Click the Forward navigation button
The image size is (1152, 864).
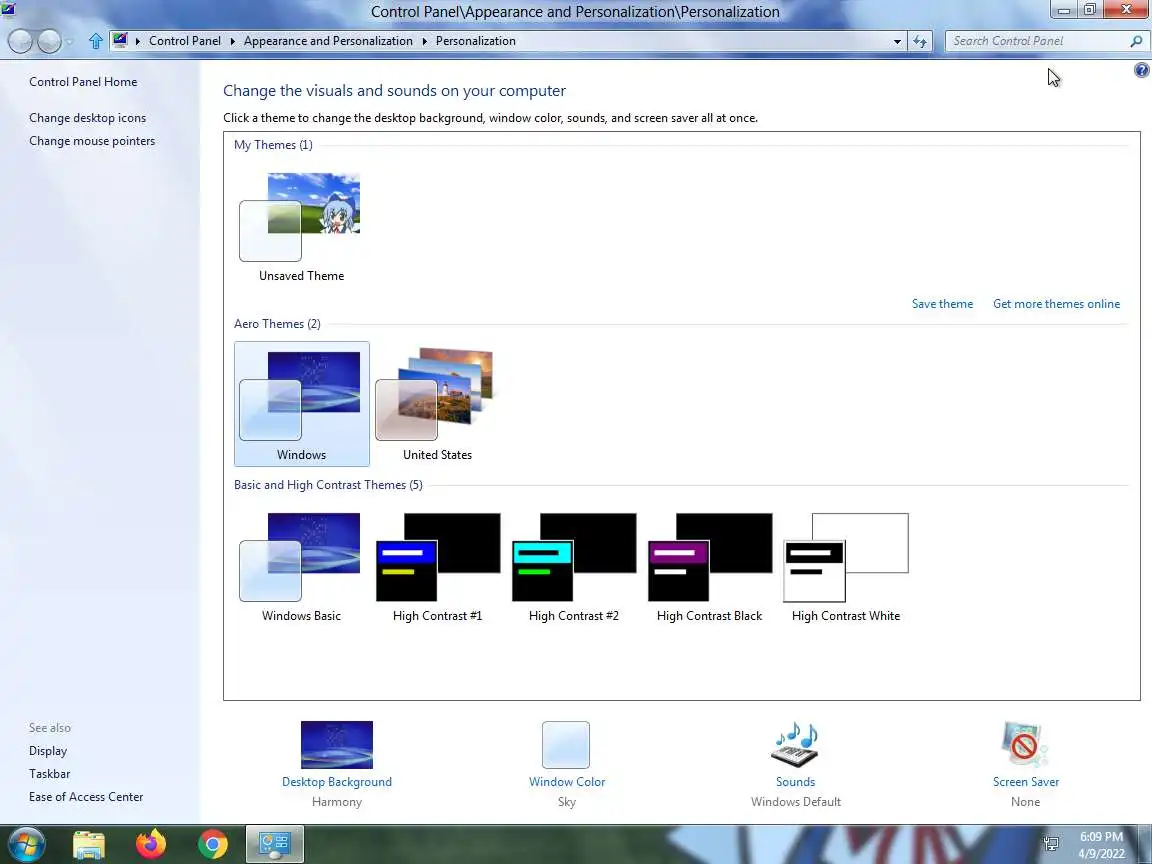pos(48,41)
